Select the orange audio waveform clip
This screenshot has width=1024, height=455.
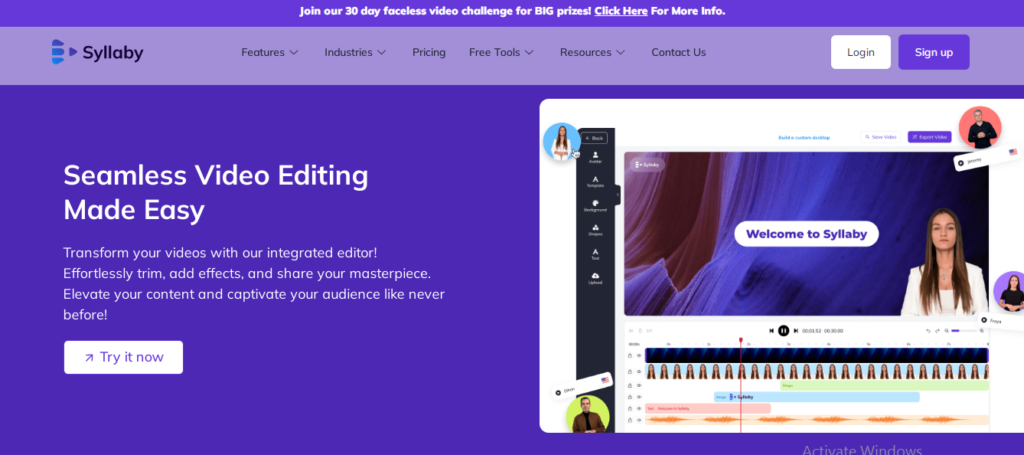click(x=817, y=420)
